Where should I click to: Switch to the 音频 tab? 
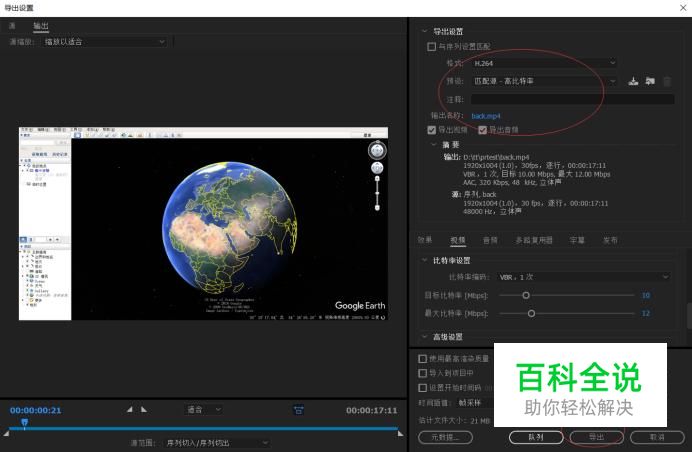coord(490,240)
